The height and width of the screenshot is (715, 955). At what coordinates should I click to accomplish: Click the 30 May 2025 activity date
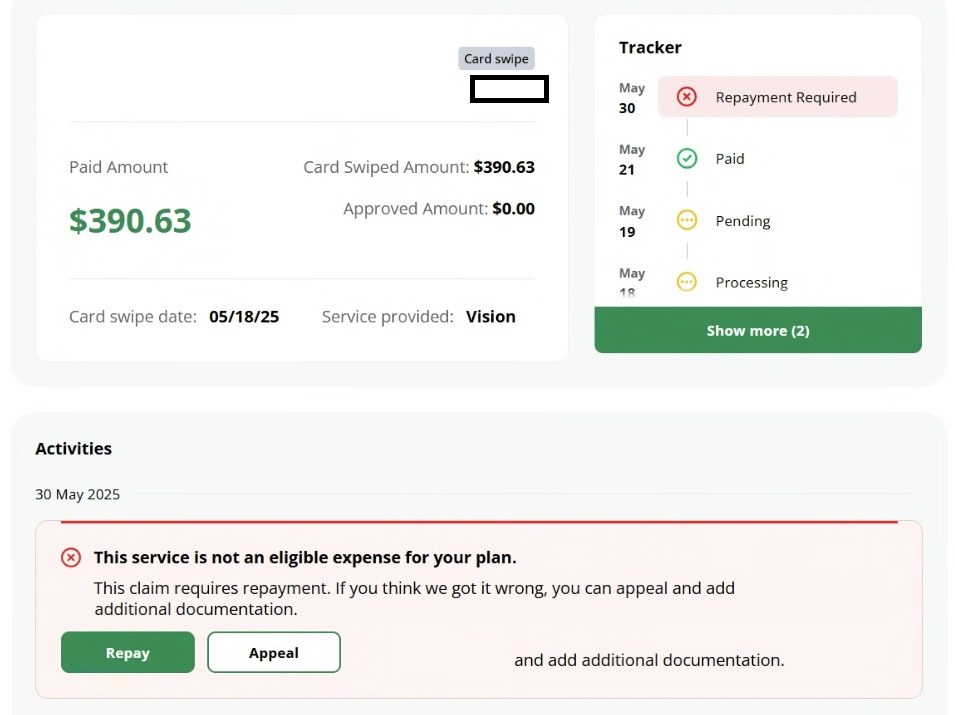point(77,494)
